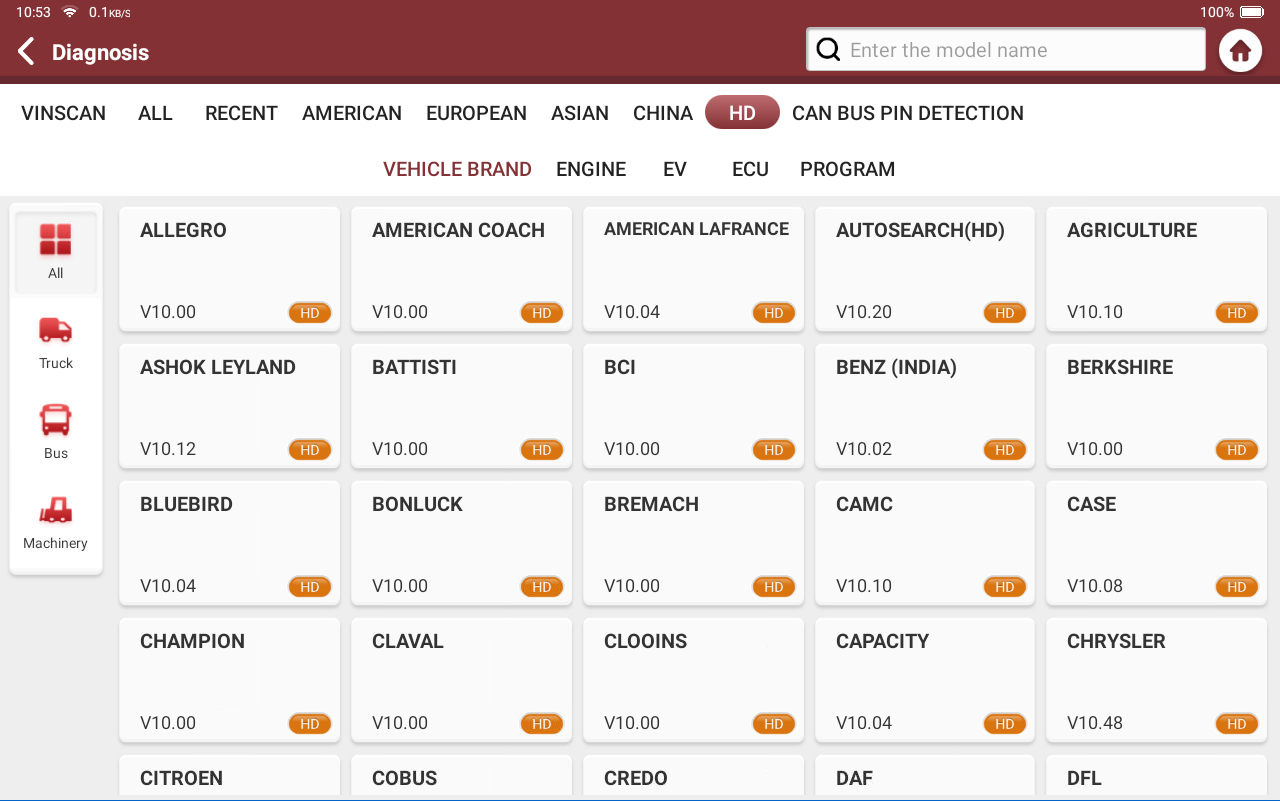Click the HD badge on ALLEGRO card
This screenshot has width=1280, height=801.
coord(310,313)
